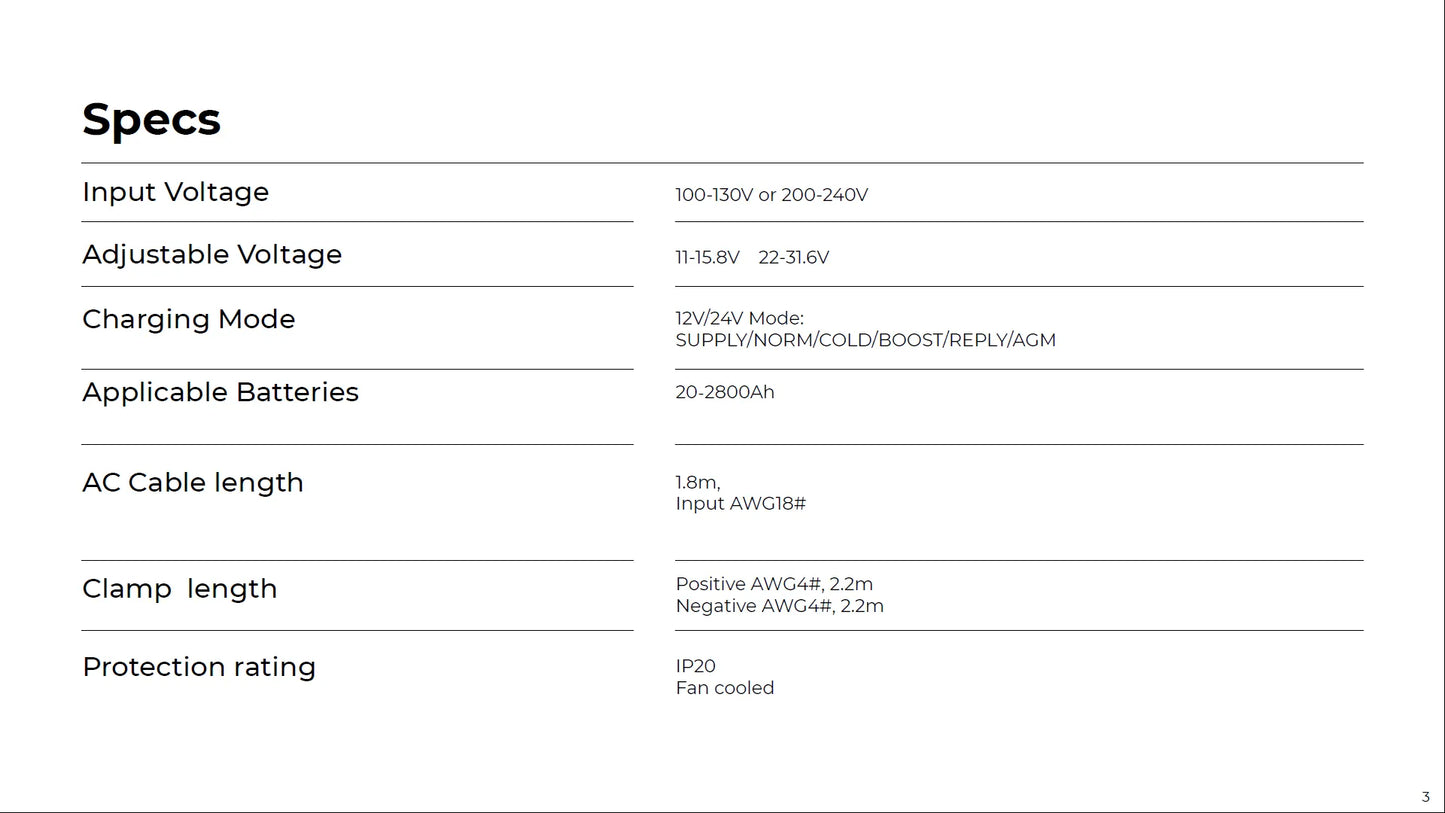Screen dimensions: 1445x813
Task: Click the 11-15.8V voltage range
Action: [x=707, y=258]
